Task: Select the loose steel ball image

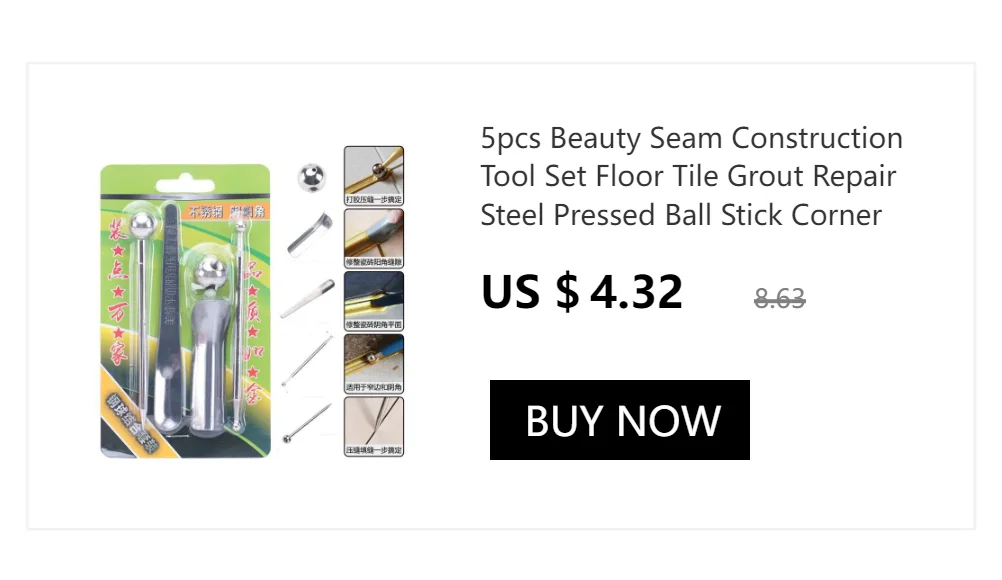Action: coord(312,178)
